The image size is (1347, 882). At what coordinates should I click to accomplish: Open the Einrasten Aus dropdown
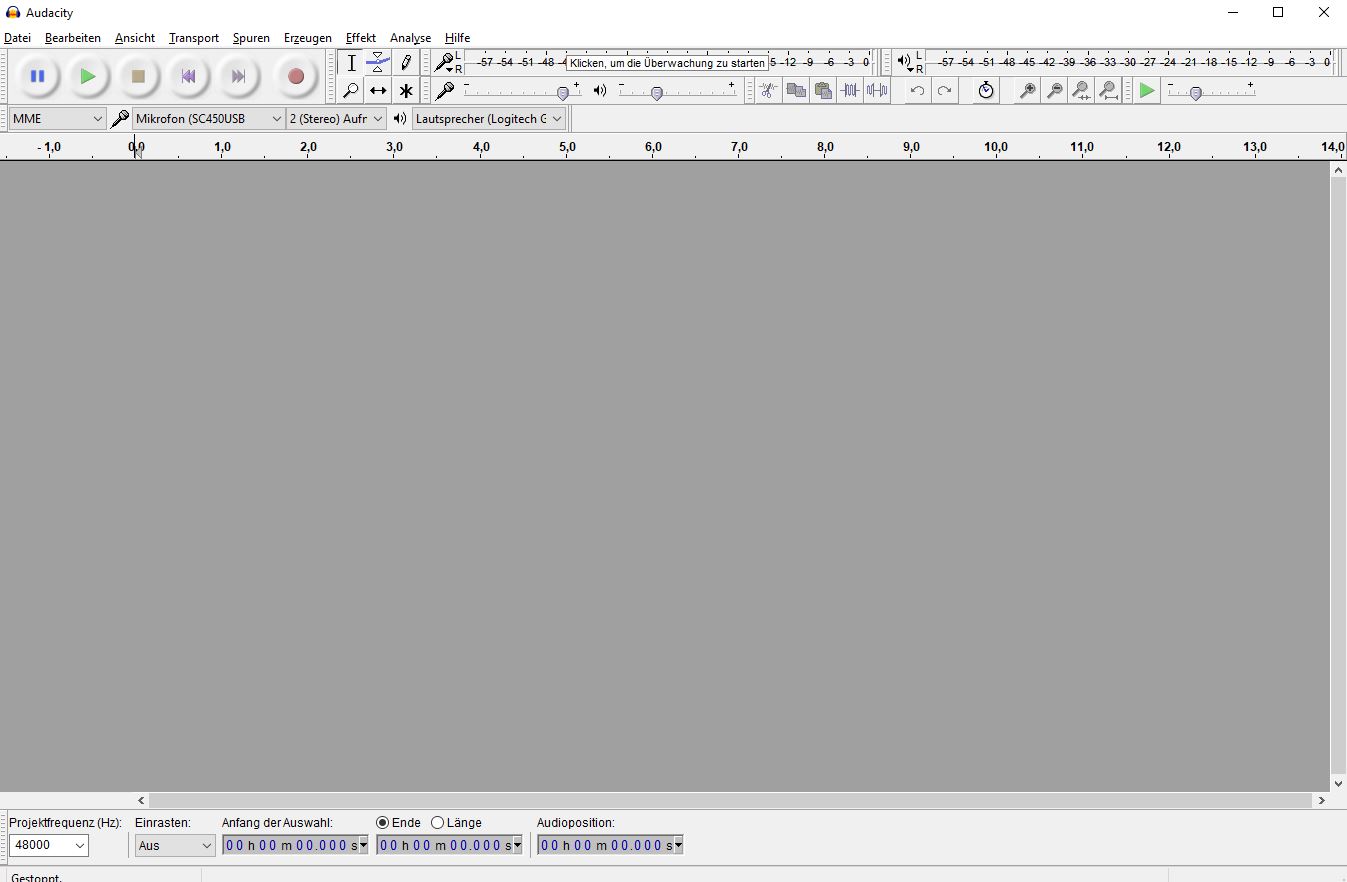(175, 846)
